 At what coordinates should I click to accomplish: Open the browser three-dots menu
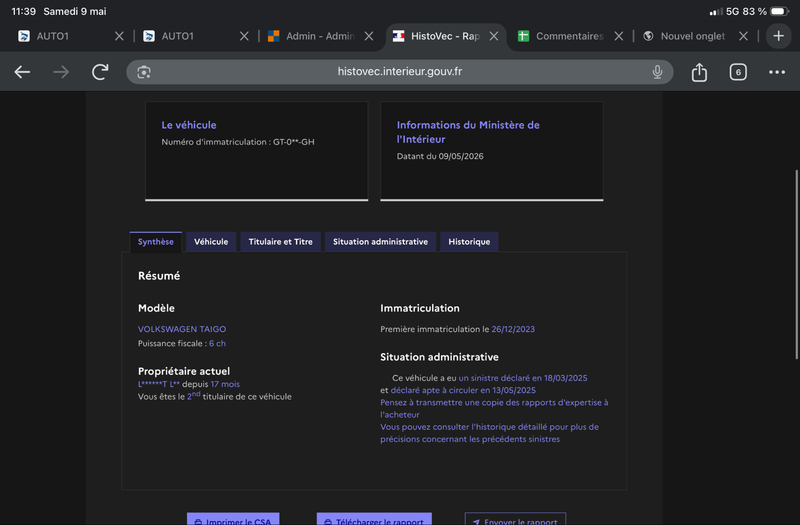click(777, 72)
